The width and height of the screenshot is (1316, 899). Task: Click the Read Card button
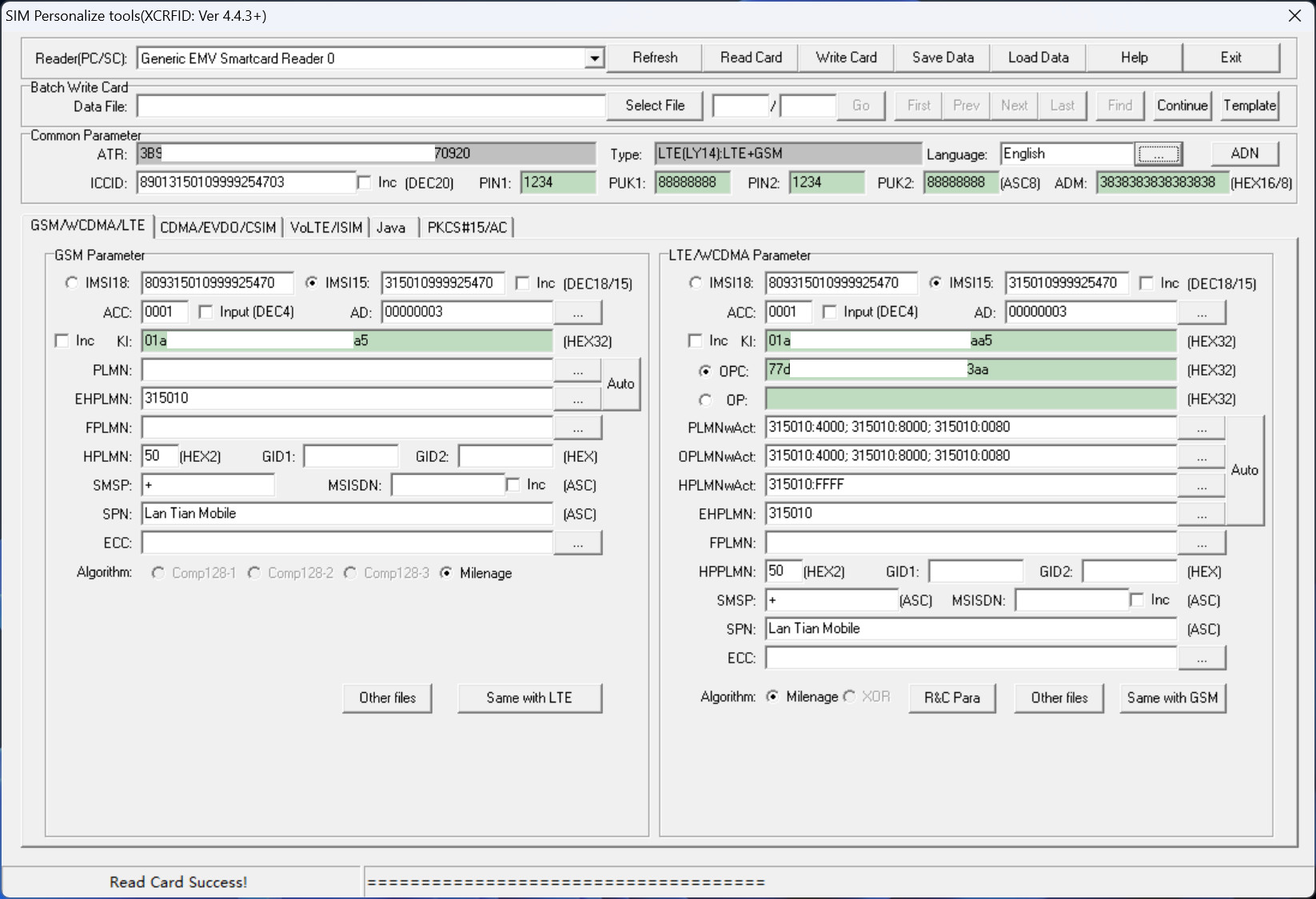[x=751, y=58]
